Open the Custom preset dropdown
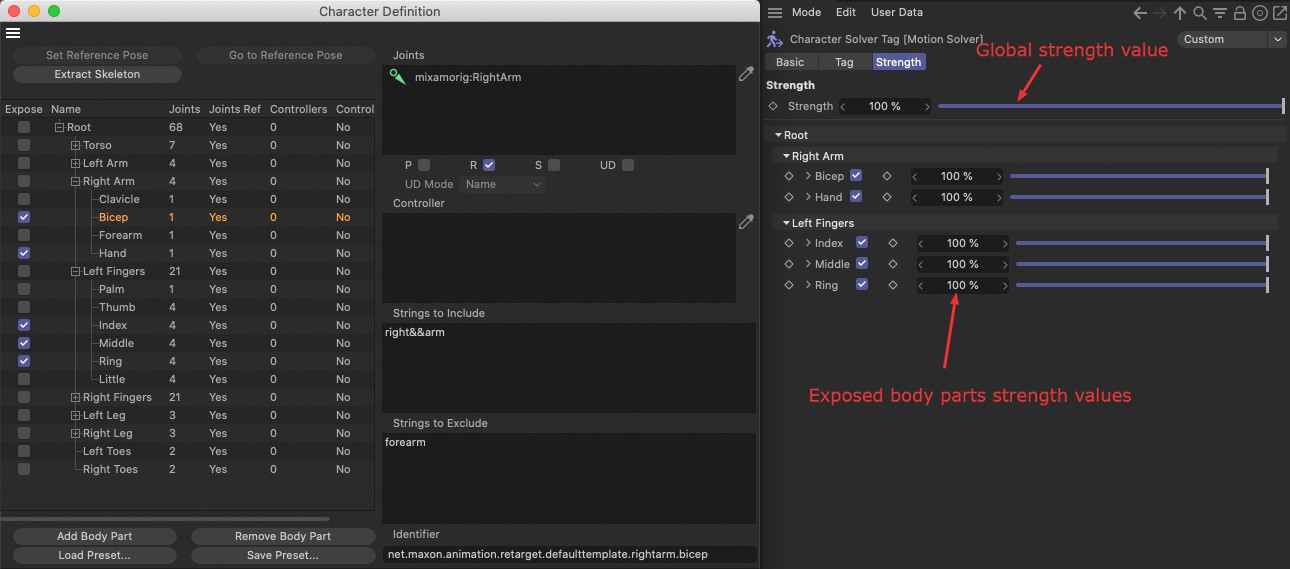Image resolution: width=1290 pixels, height=569 pixels. click(1232, 39)
